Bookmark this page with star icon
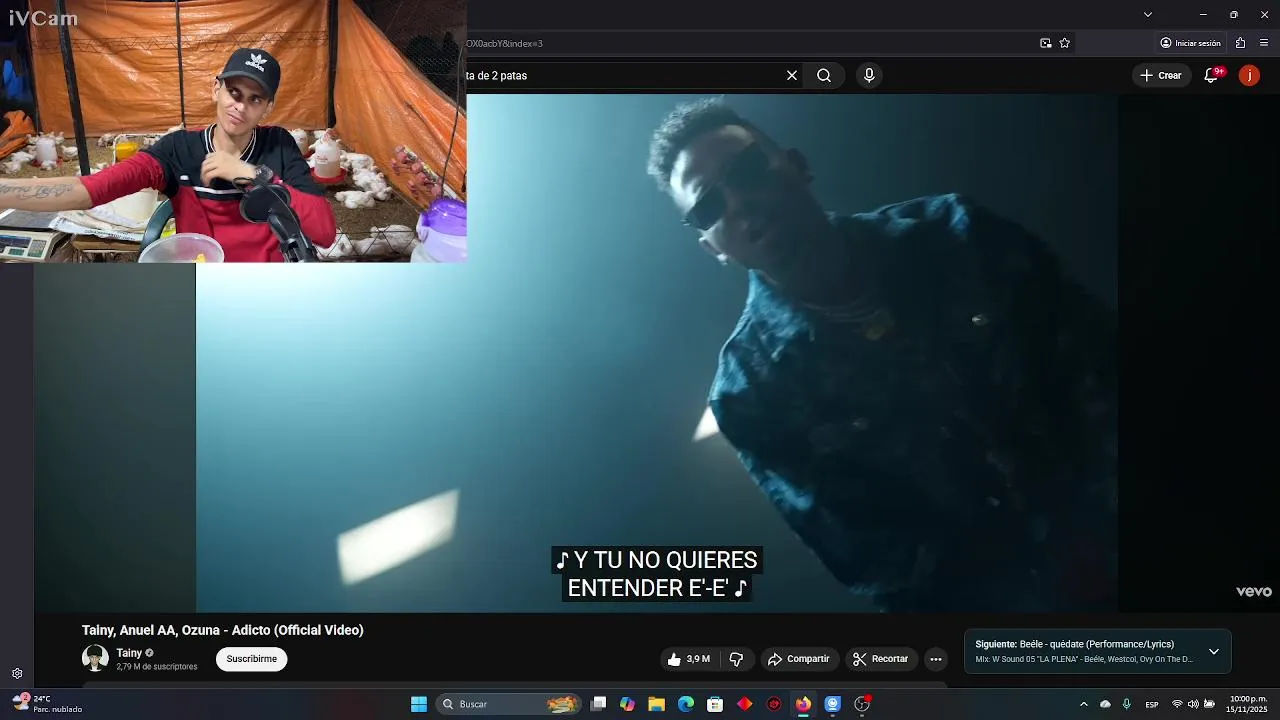The height and width of the screenshot is (720, 1280). click(x=1065, y=43)
